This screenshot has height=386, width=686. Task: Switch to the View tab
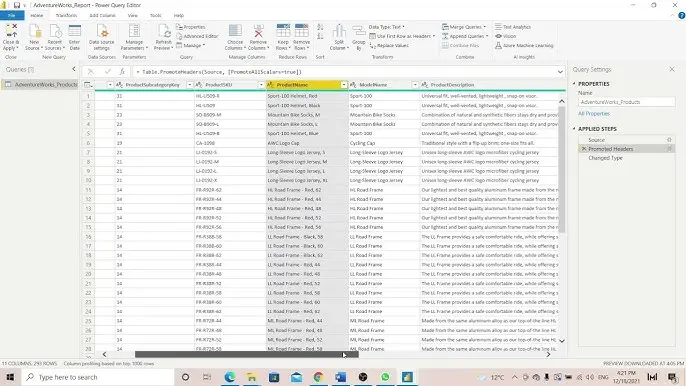click(x=133, y=15)
